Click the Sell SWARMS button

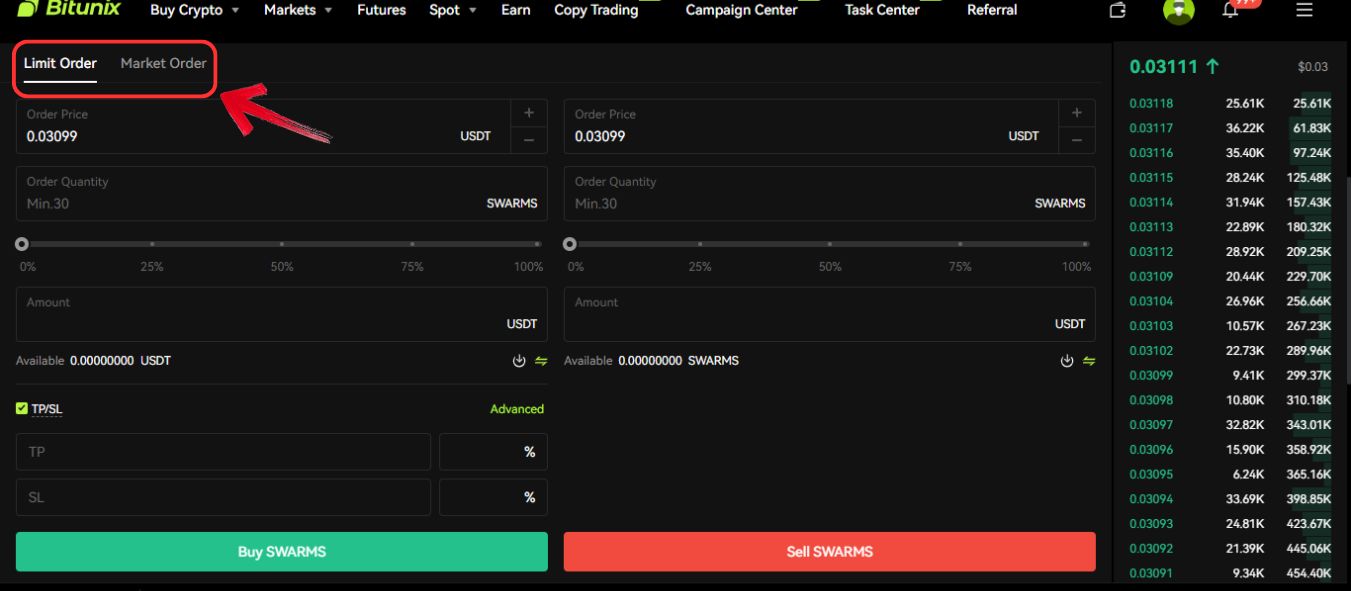point(830,551)
